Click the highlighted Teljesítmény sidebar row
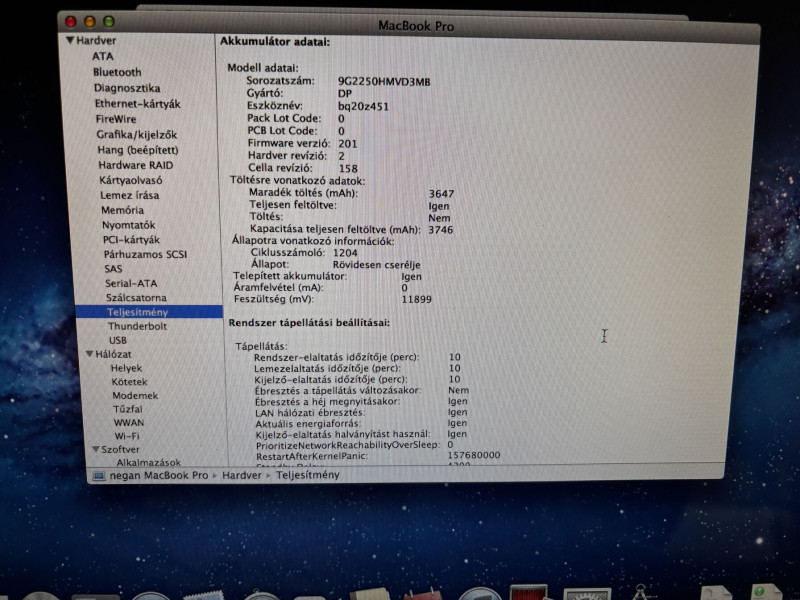 pos(149,312)
